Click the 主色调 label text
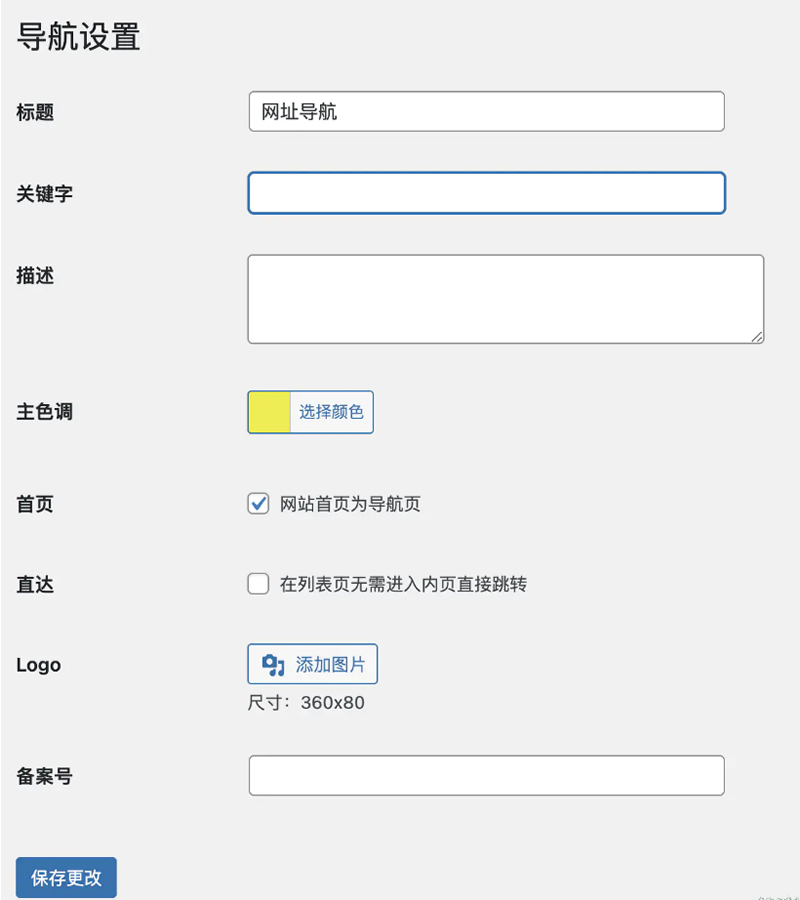 44,411
